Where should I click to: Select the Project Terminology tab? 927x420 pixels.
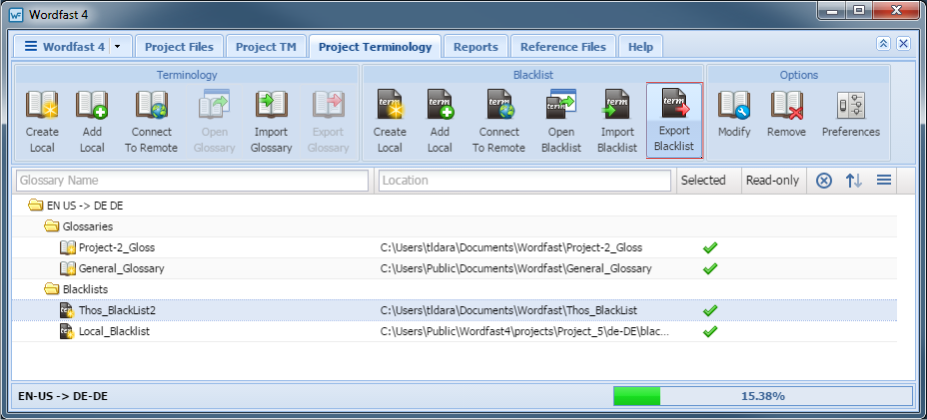[375, 47]
